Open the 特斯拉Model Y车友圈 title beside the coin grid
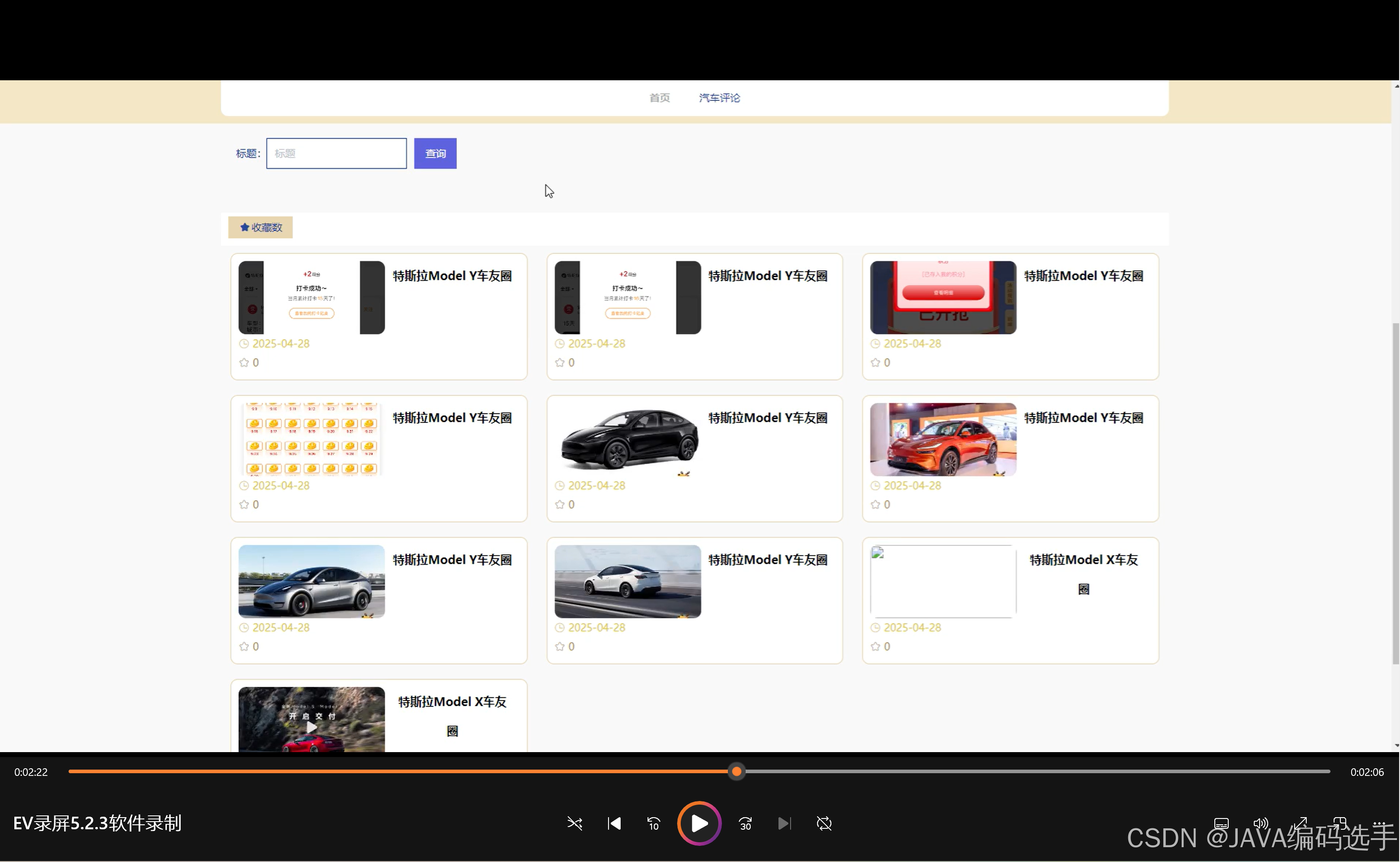The image size is (1400, 862). [452, 418]
